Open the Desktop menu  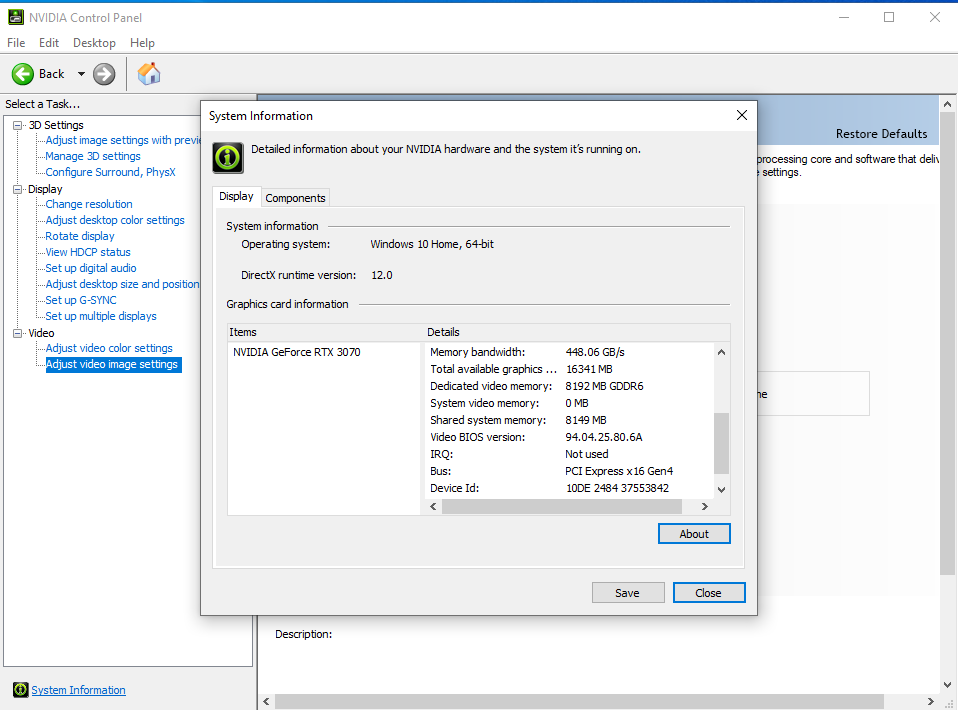pos(94,43)
